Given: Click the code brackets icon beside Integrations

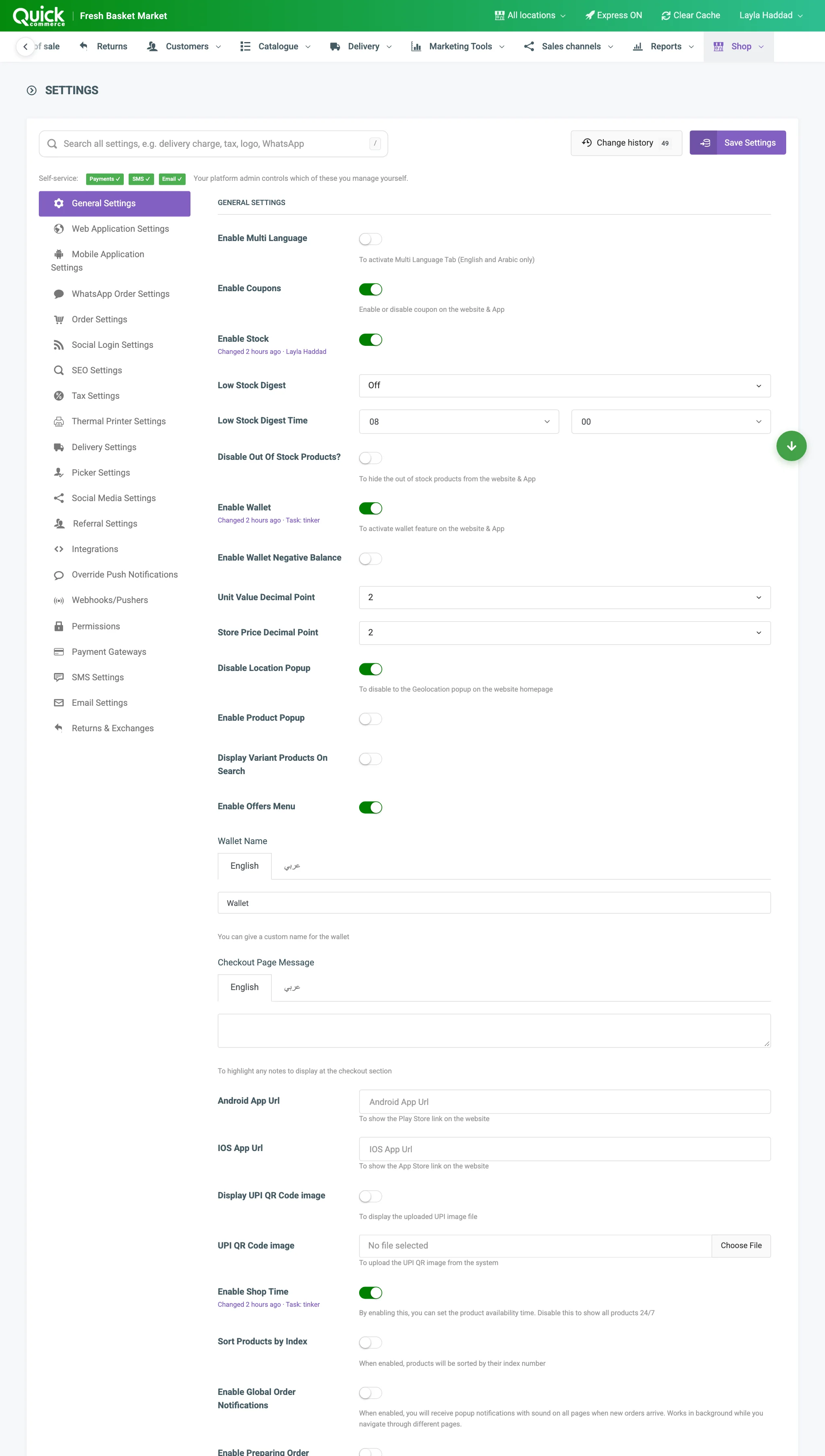Looking at the screenshot, I should (59, 549).
